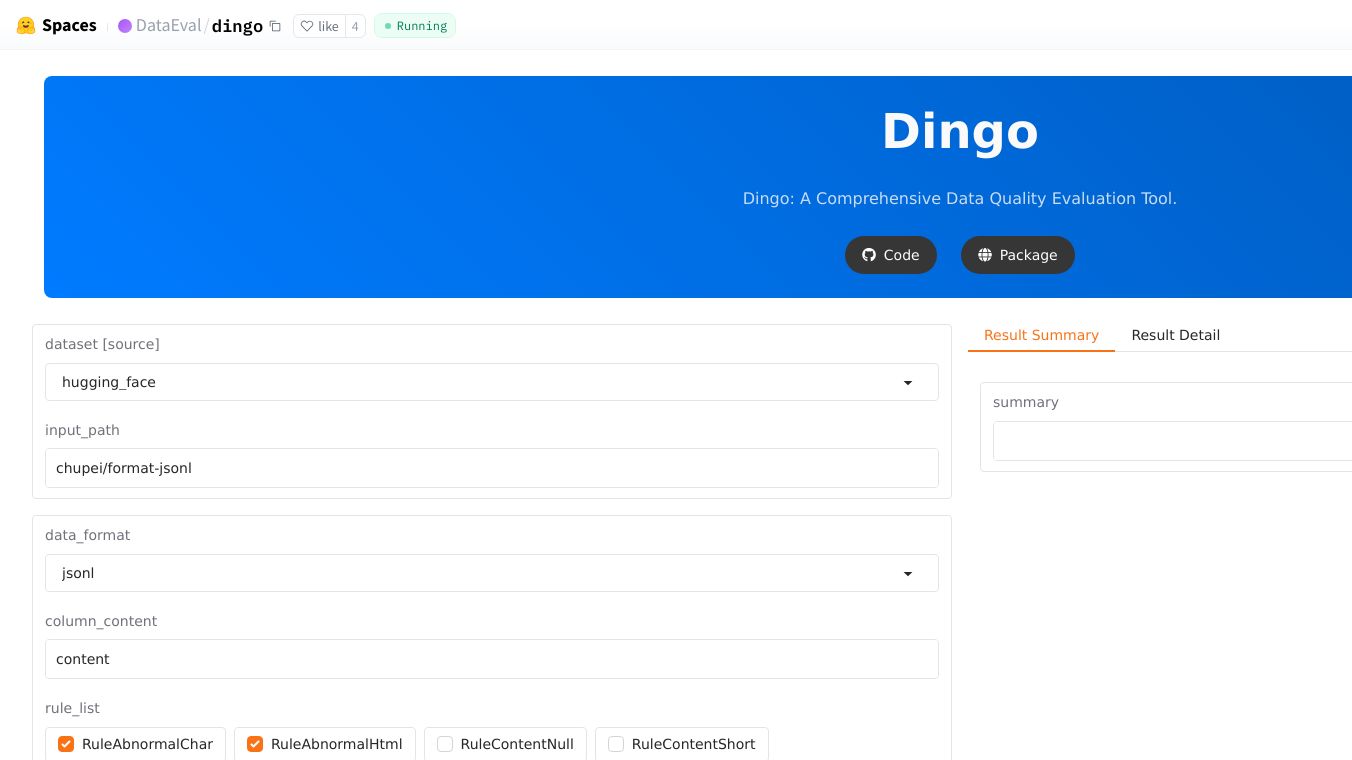The height and width of the screenshot is (760, 1352).
Task: Copy the space name with the copy icon
Action: coord(275,27)
